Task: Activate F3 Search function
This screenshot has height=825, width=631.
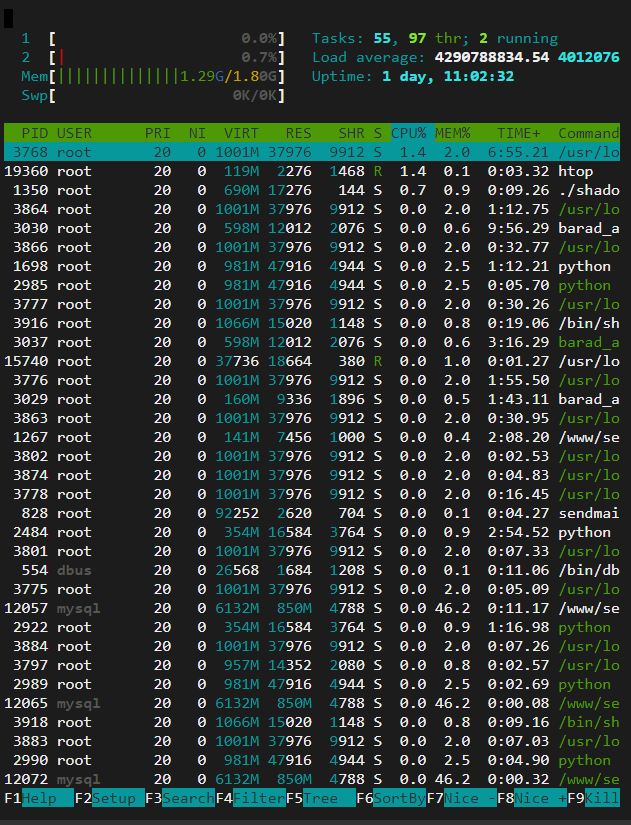Action: pyautogui.click(x=181, y=798)
